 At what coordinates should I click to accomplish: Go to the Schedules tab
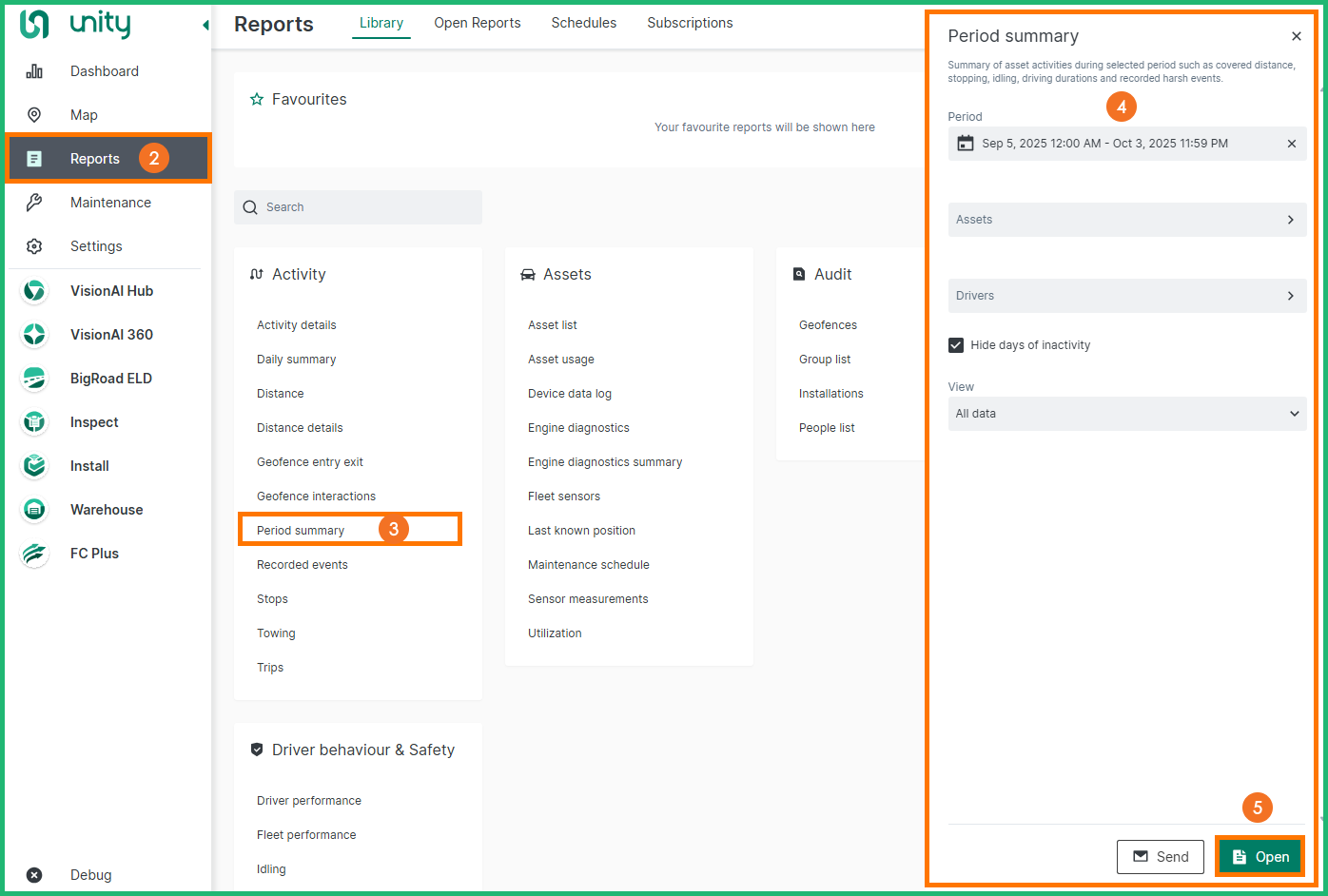[x=583, y=23]
